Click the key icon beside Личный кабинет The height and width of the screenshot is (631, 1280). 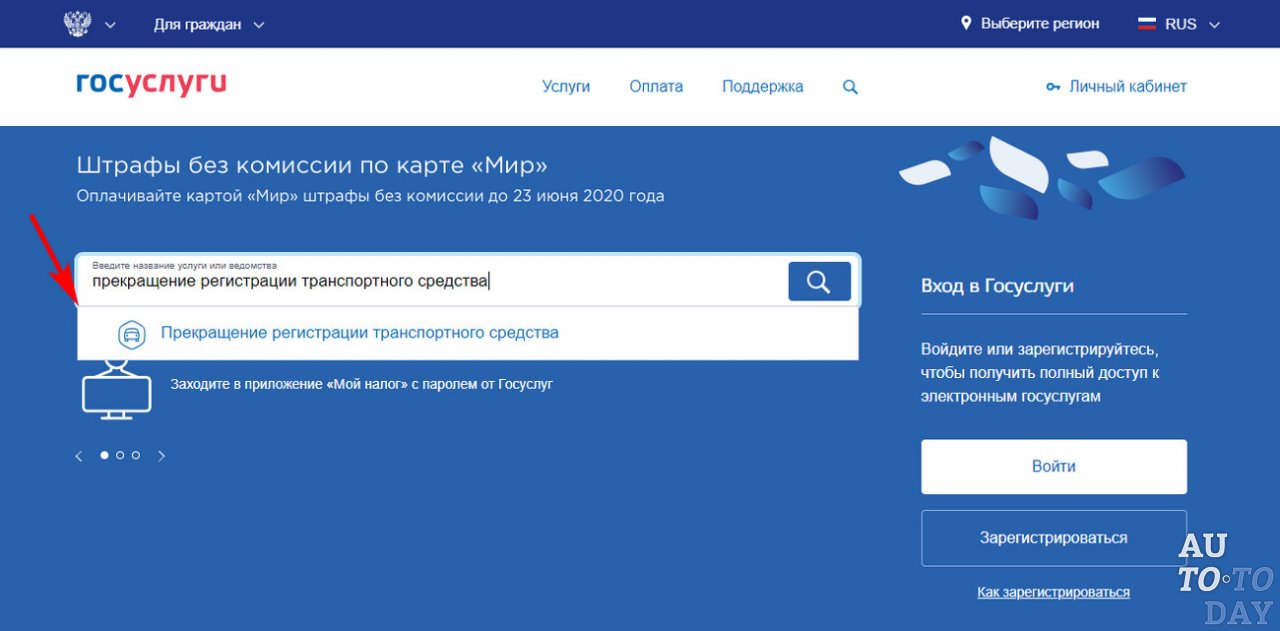click(x=1052, y=87)
